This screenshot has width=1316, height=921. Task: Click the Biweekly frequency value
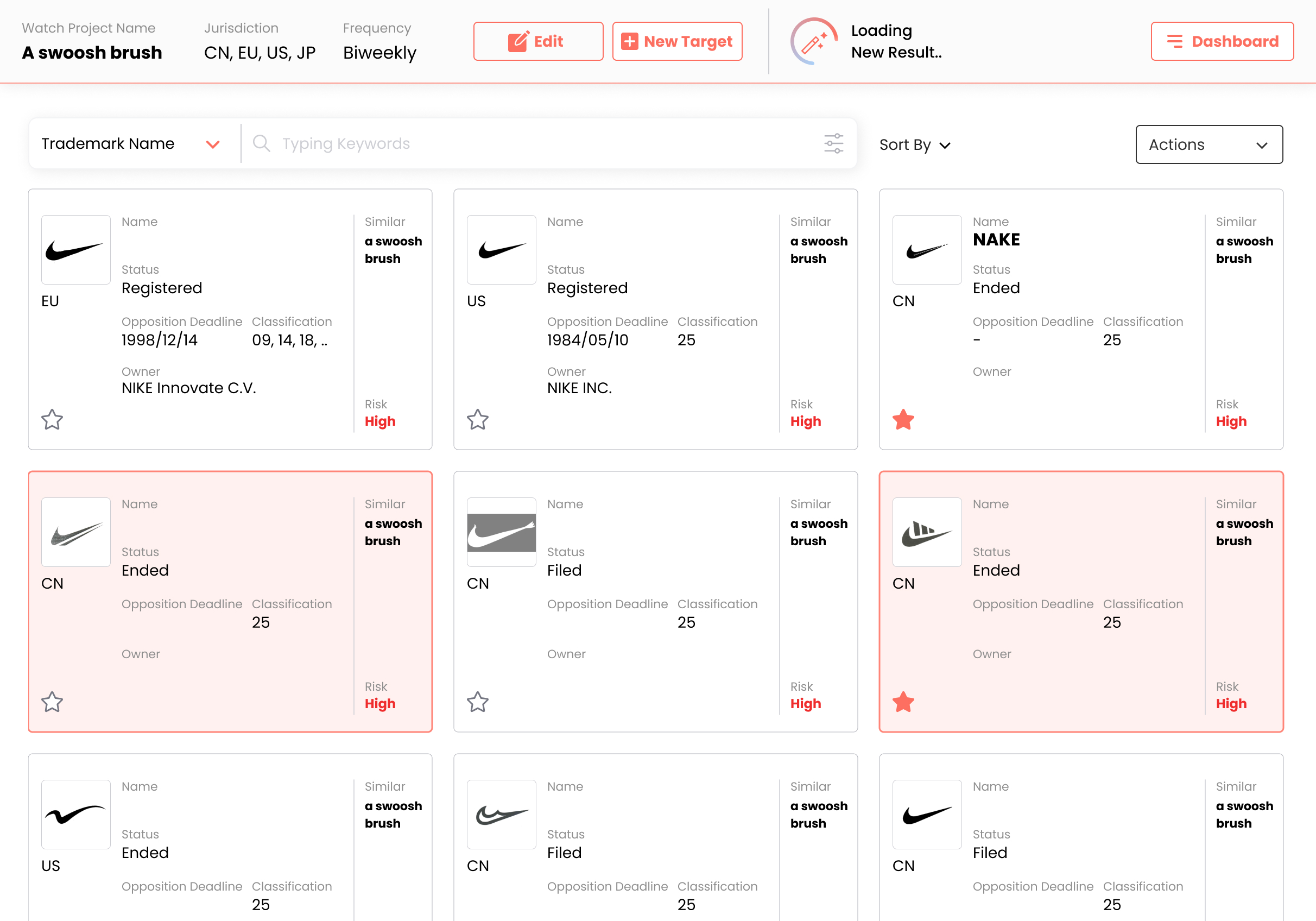pyautogui.click(x=379, y=53)
